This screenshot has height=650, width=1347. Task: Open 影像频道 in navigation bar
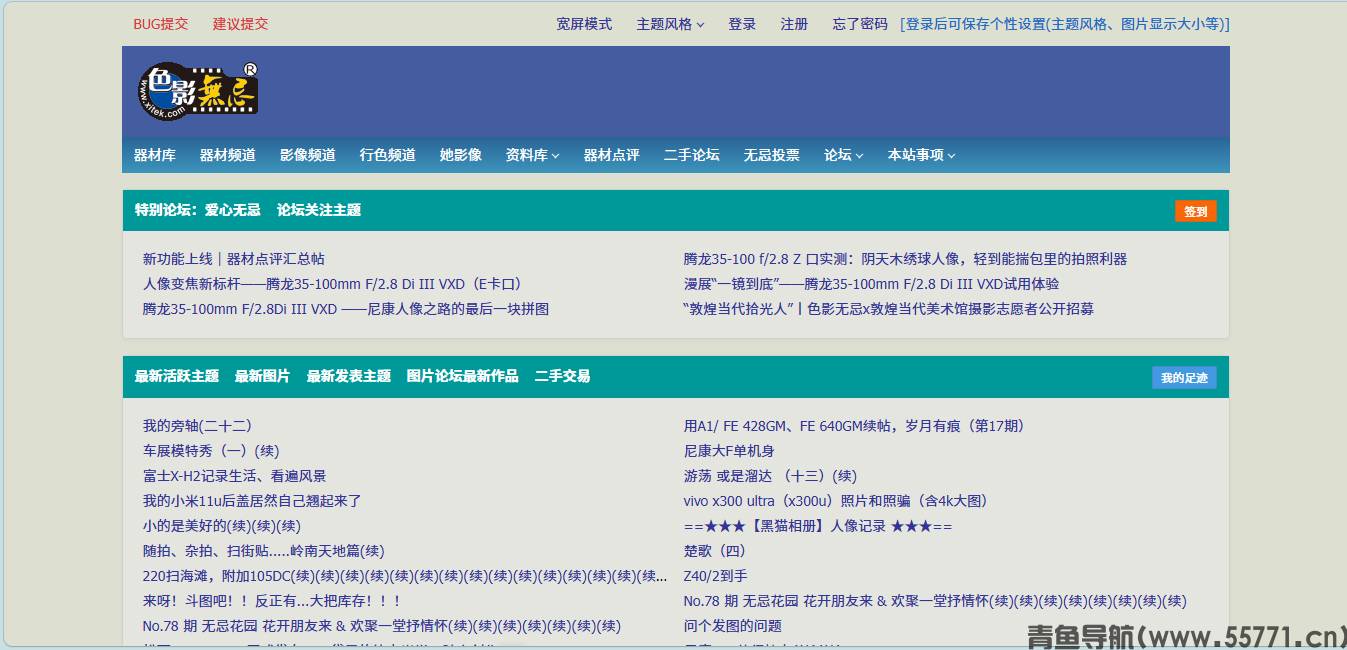point(308,155)
